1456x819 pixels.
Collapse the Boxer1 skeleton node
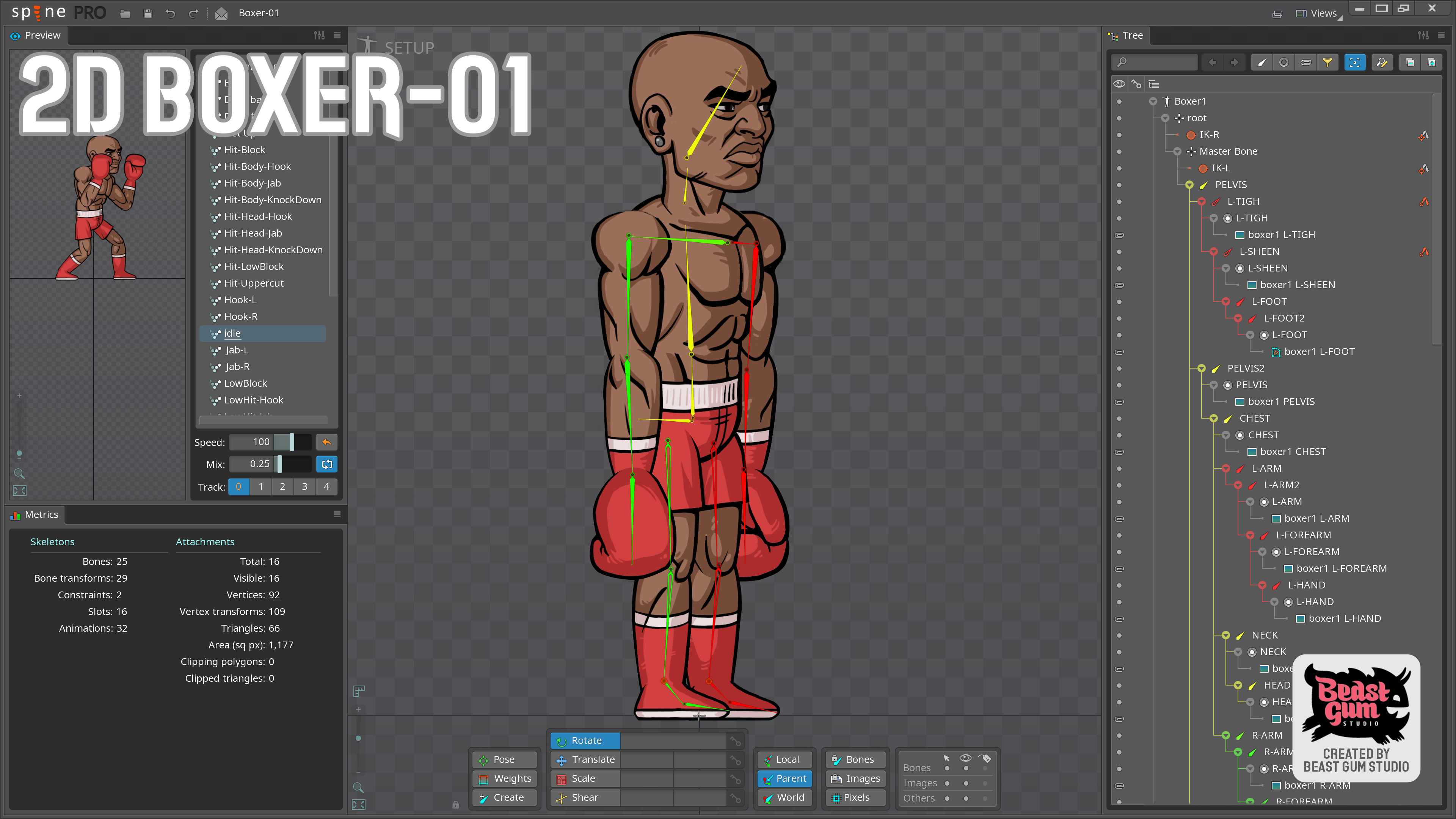1153,101
